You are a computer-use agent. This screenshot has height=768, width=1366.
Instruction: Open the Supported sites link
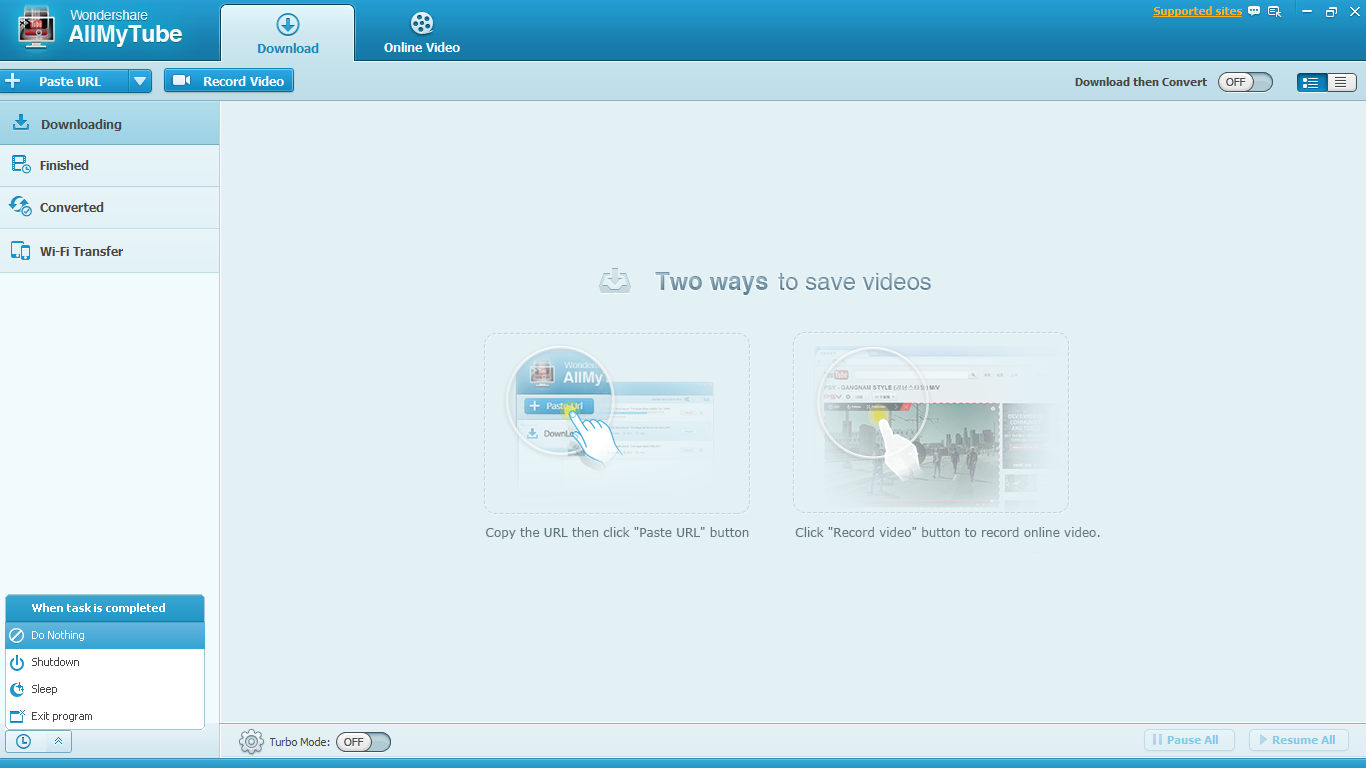1197,12
